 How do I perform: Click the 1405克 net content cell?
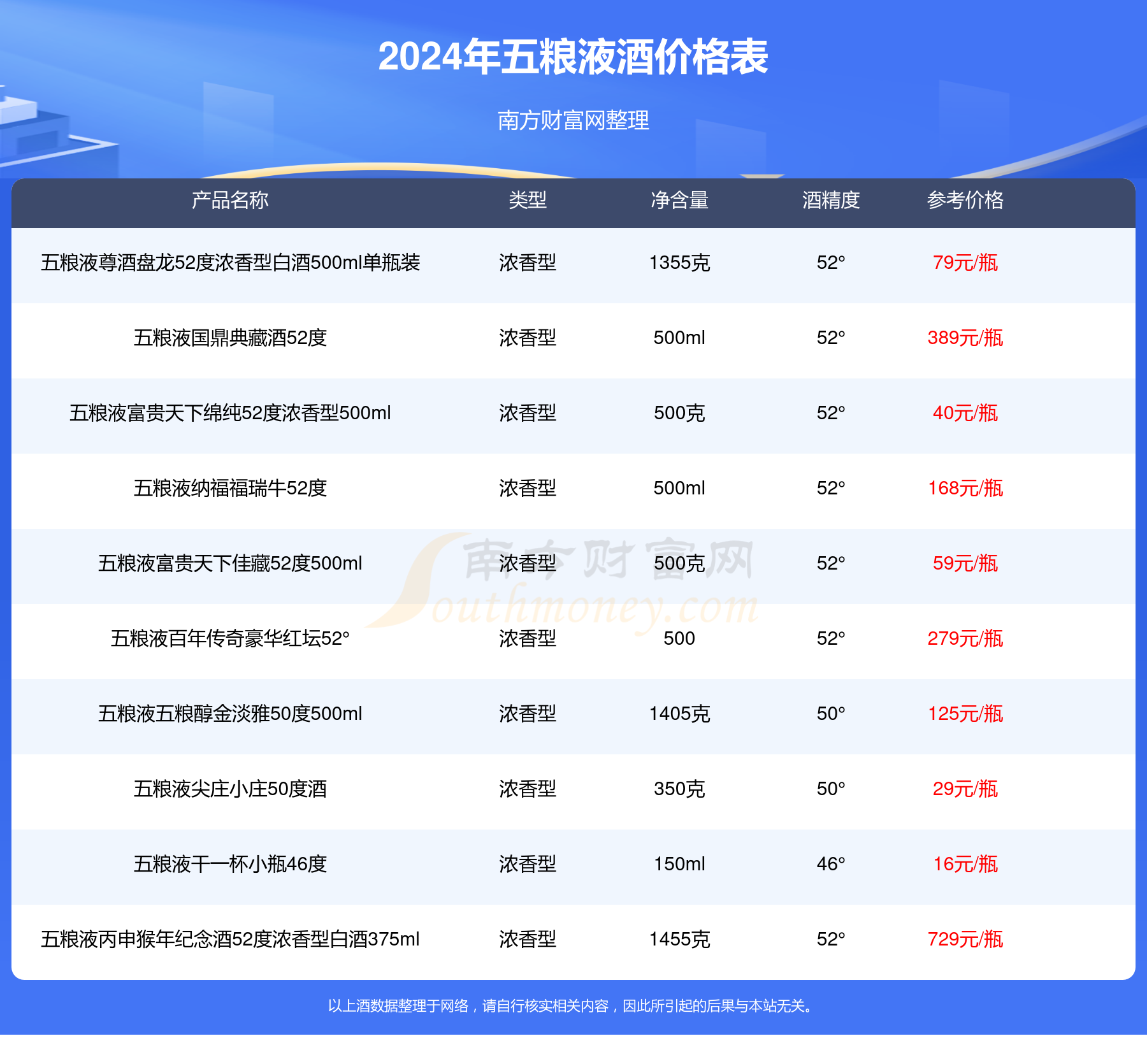(679, 714)
